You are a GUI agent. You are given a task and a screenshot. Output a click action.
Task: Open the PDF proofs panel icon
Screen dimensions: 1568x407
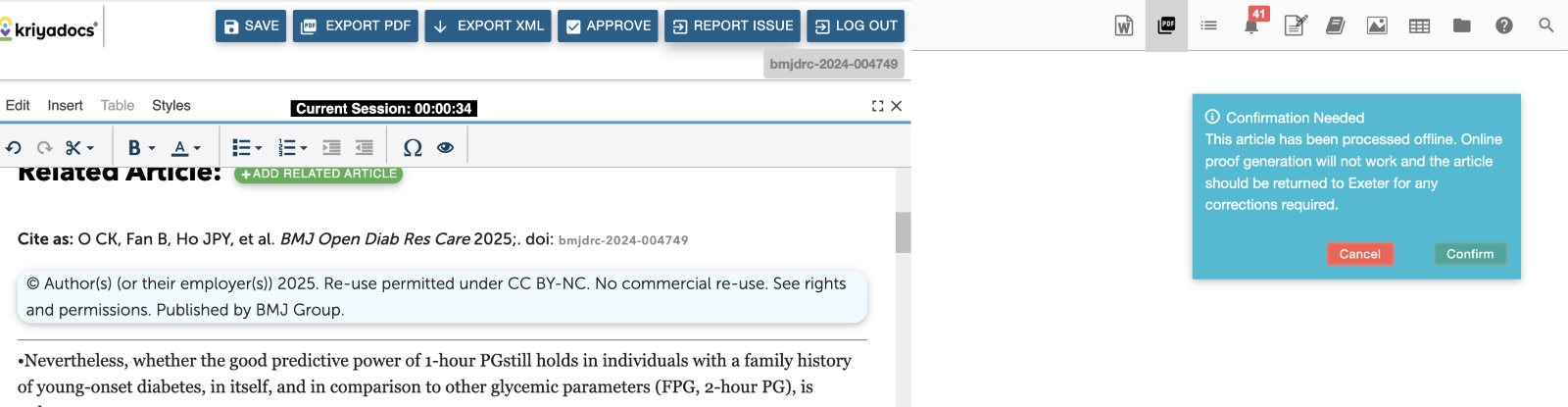pyautogui.click(x=1166, y=25)
